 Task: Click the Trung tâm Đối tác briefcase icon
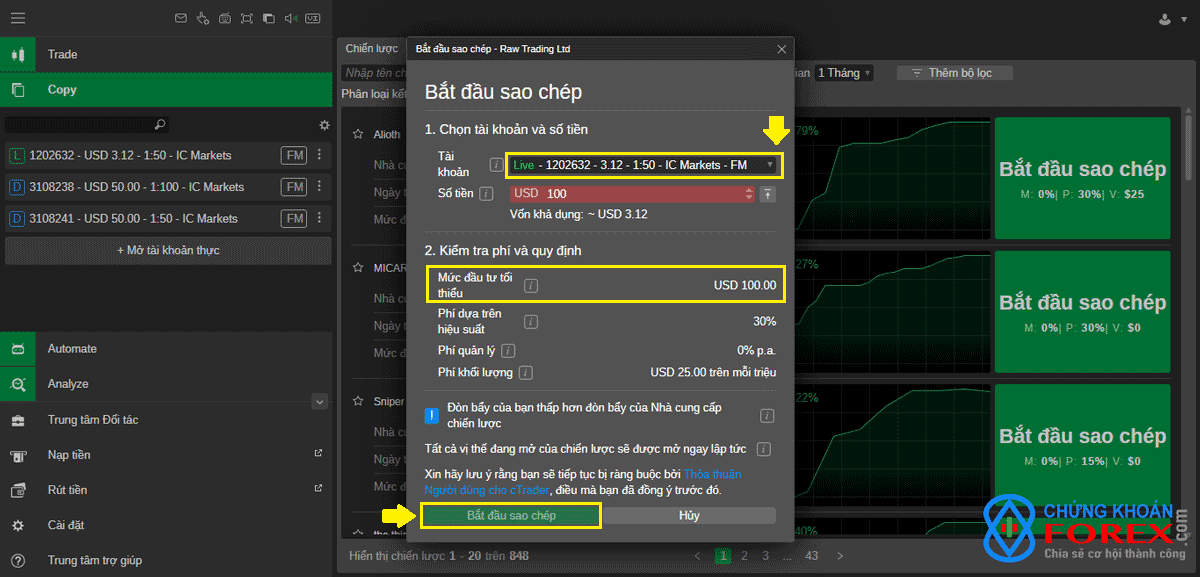click(x=17, y=420)
